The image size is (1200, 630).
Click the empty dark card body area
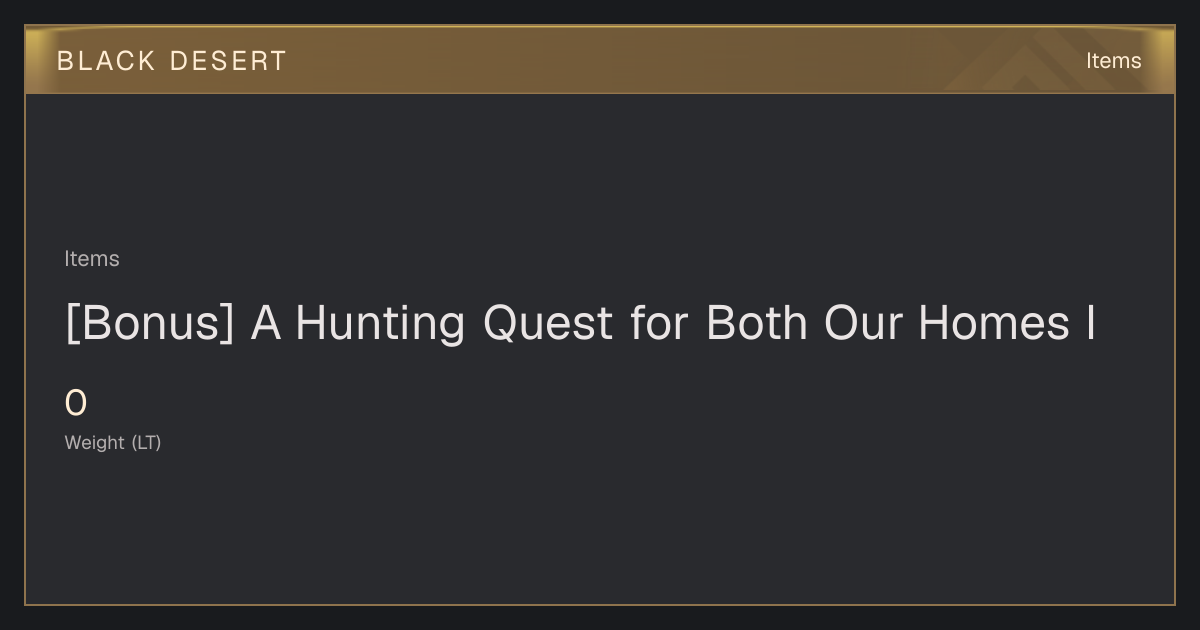[600, 530]
